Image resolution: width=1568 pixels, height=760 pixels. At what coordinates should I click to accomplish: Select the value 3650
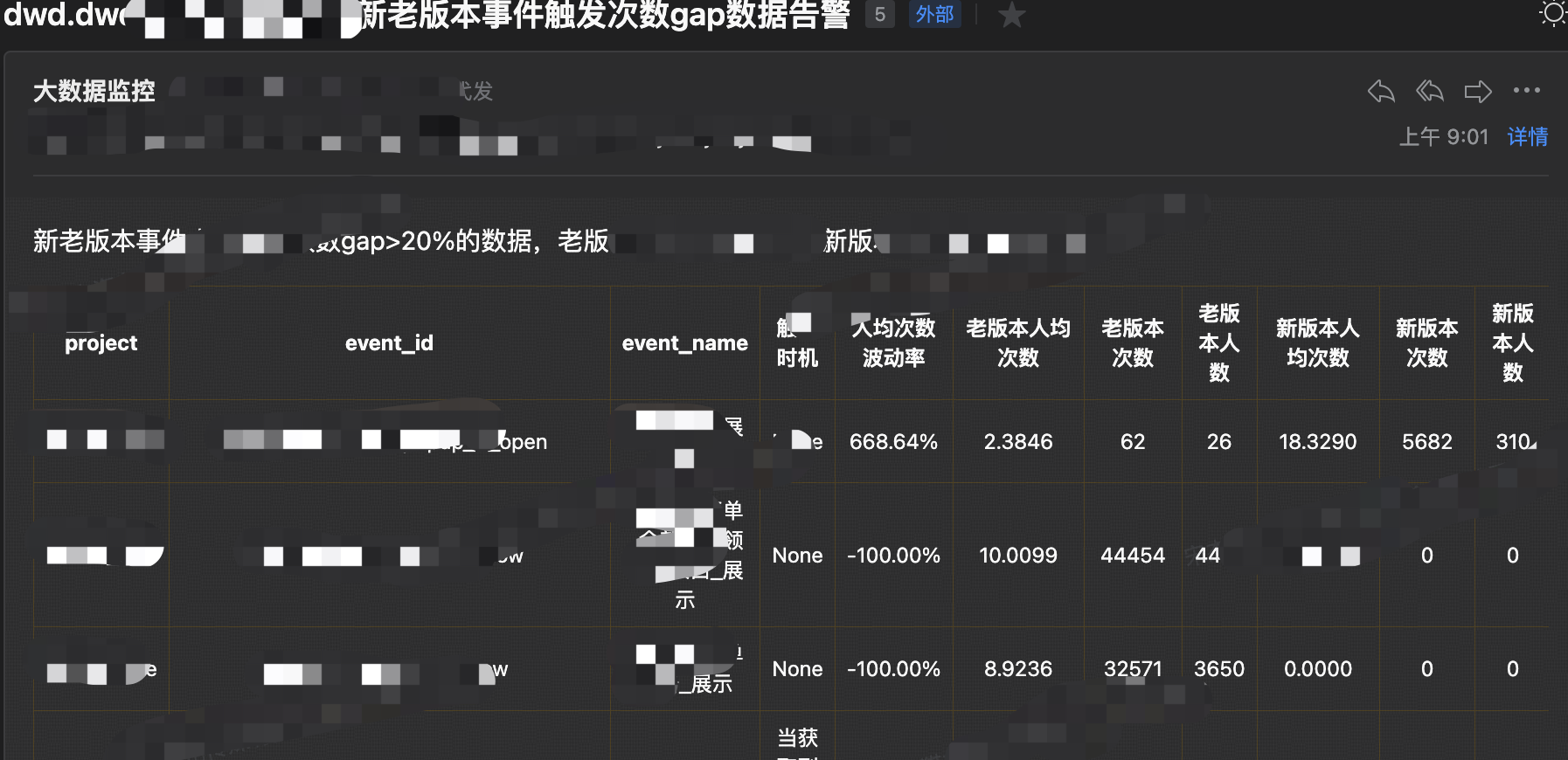pyautogui.click(x=1219, y=669)
